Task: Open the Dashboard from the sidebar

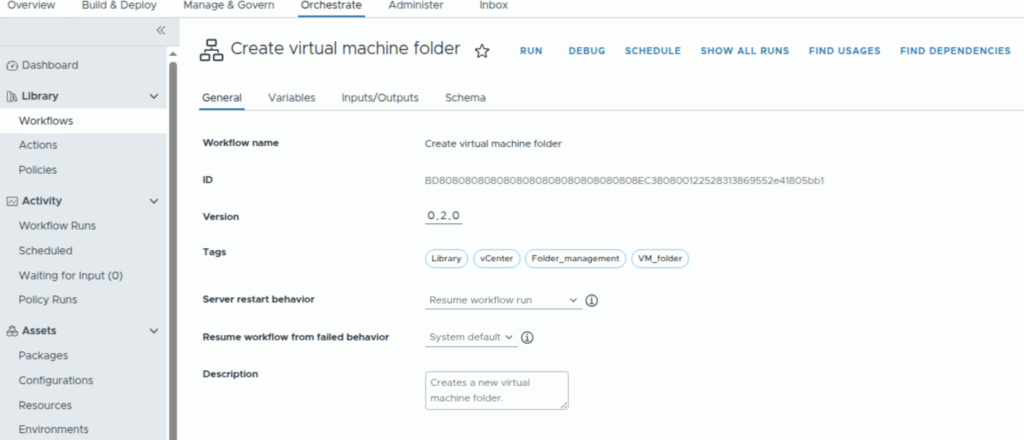Action: point(49,66)
